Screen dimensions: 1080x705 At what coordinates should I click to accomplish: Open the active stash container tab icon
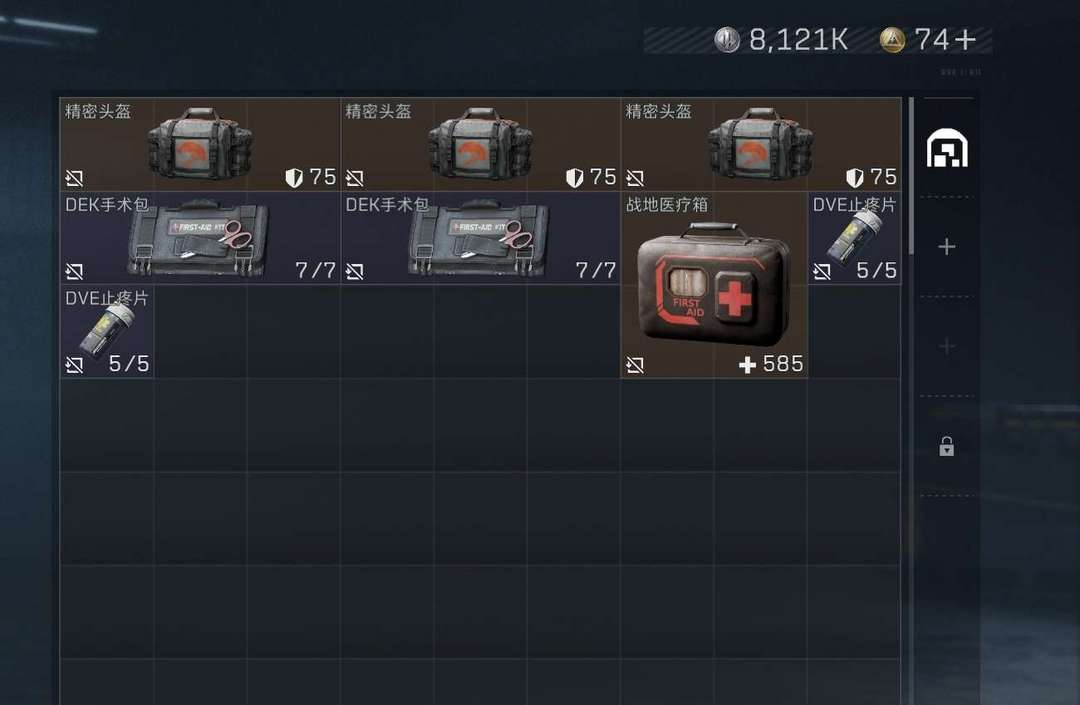947,149
